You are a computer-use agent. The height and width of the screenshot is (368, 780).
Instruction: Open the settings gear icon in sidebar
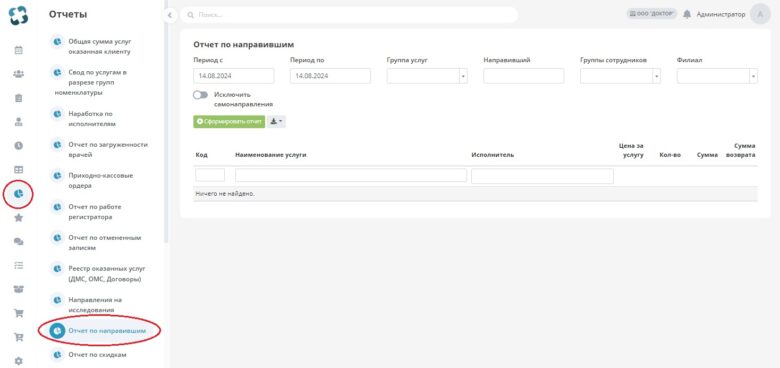tap(18, 361)
